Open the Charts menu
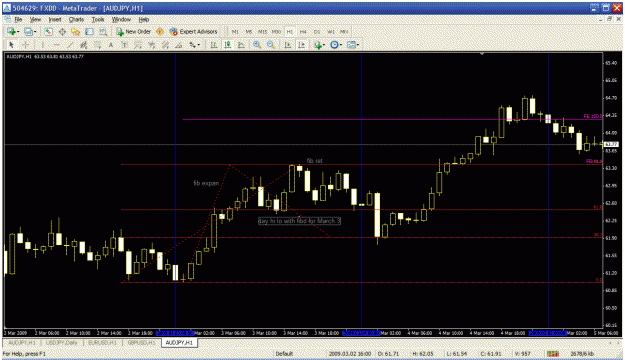The height and width of the screenshot is (360, 625). tap(76, 19)
